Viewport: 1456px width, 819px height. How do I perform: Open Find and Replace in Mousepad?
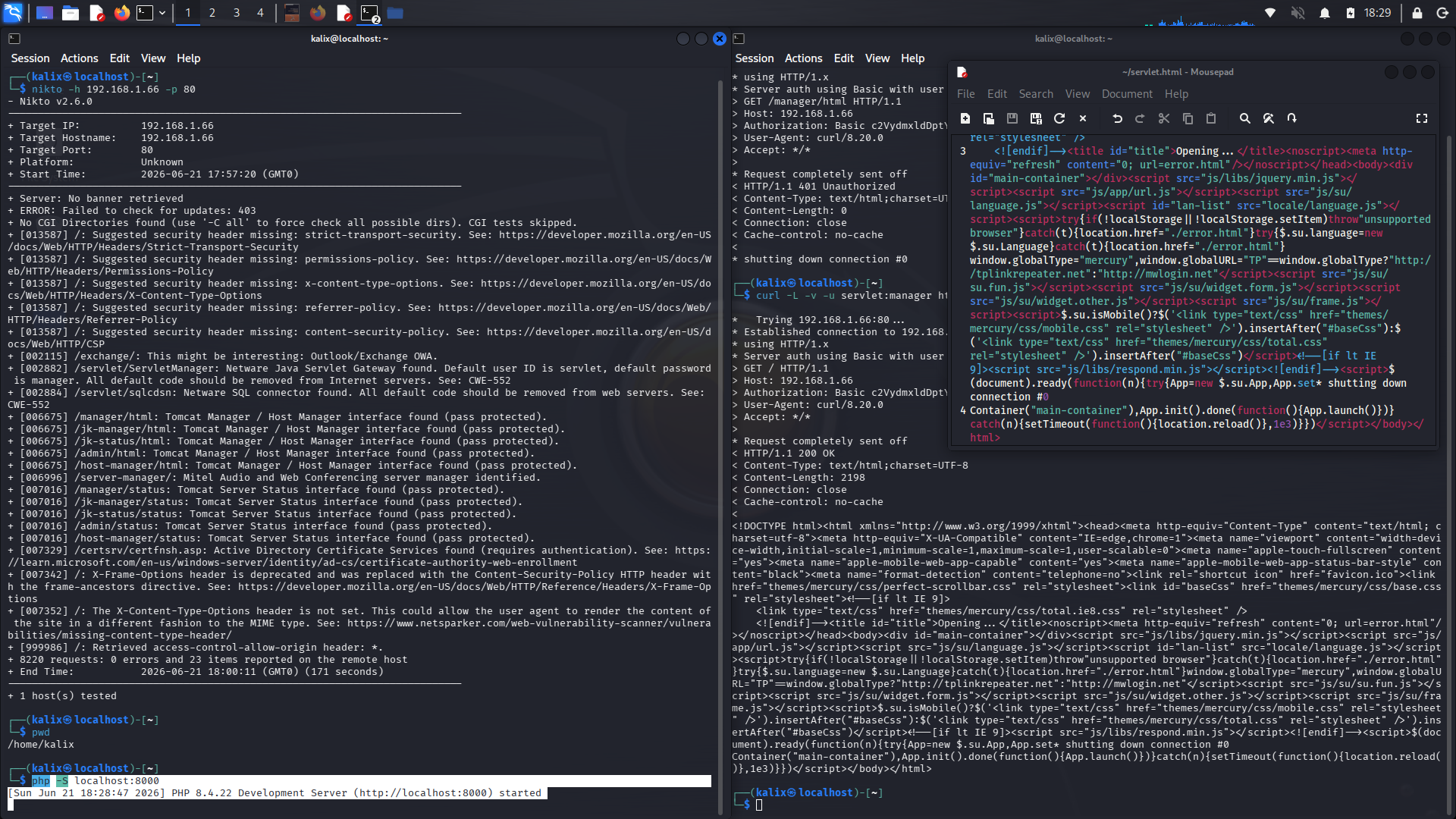(1268, 118)
